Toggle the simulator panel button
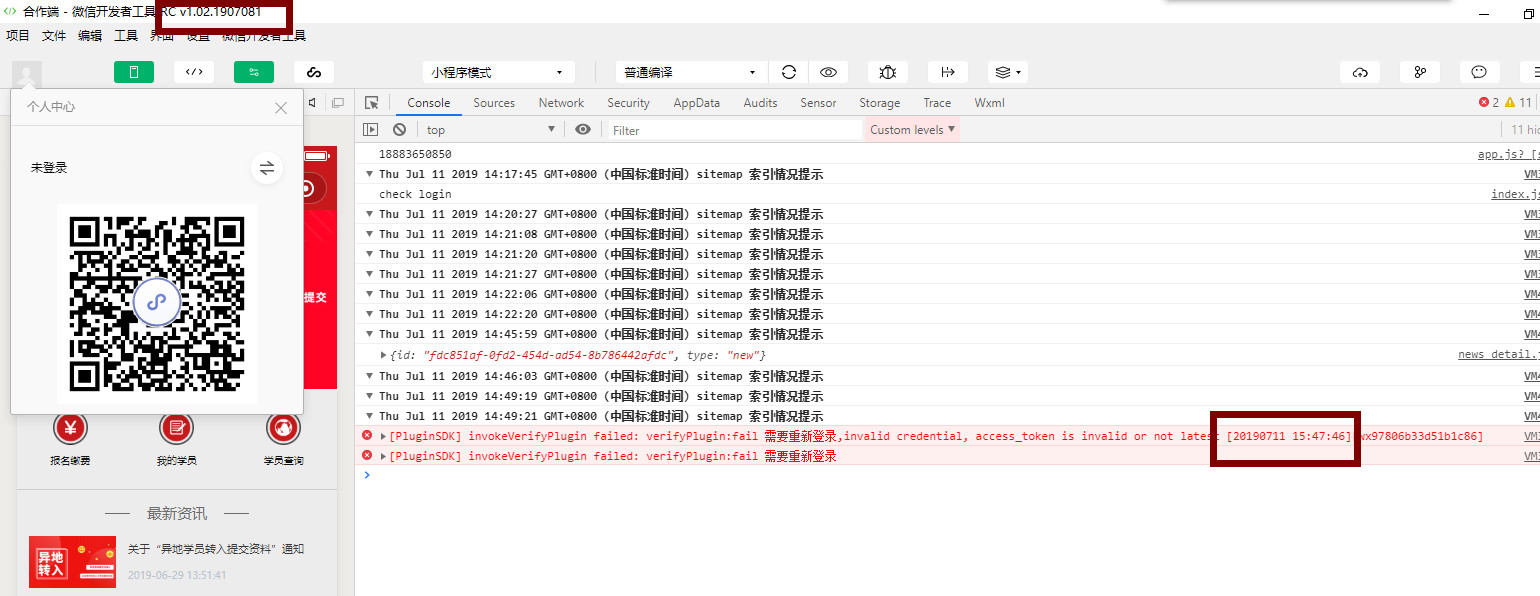The width and height of the screenshot is (1540, 596). (133, 72)
